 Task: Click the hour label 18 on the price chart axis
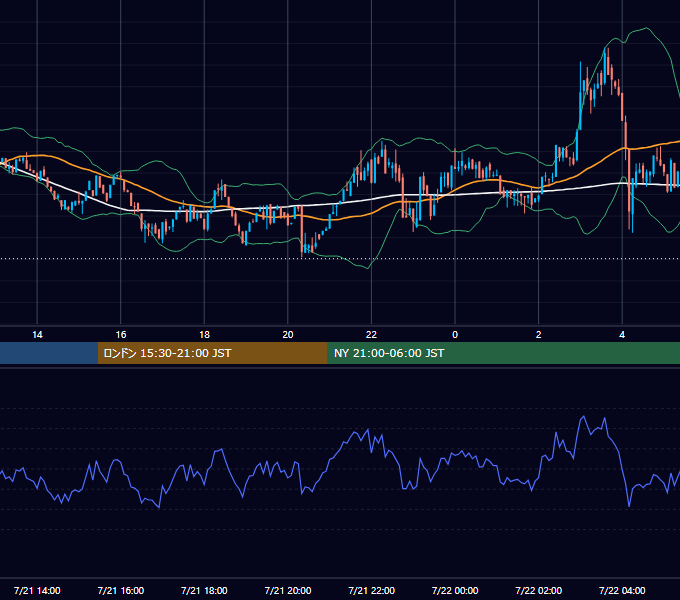pyautogui.click(x=204, y=335)
